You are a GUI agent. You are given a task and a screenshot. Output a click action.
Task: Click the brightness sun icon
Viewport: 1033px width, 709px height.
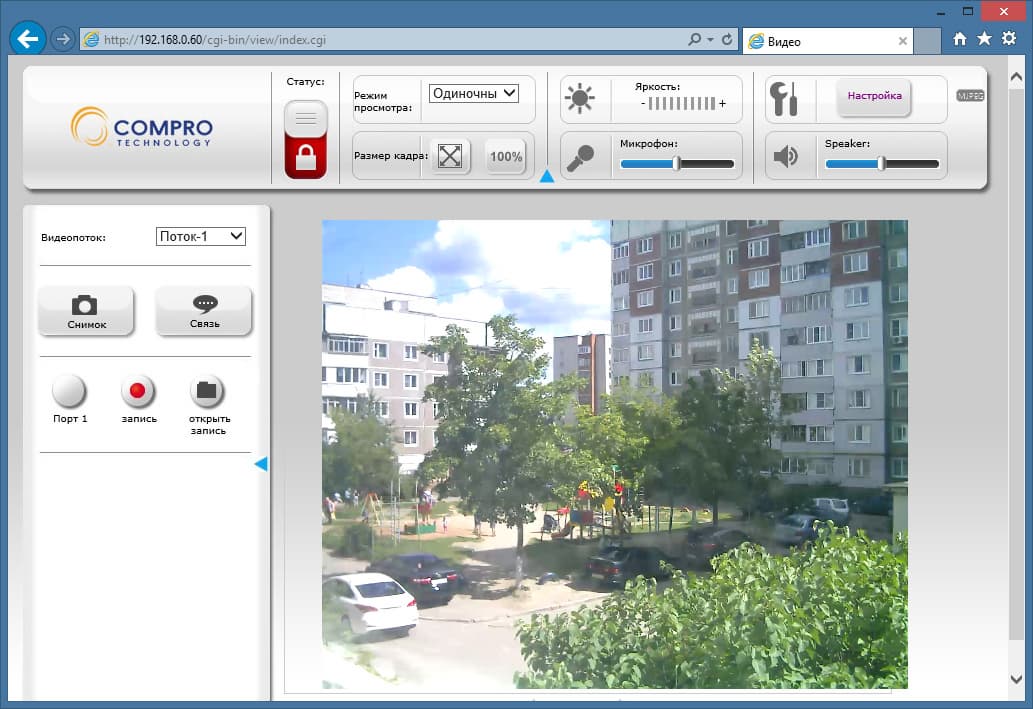(580, 99)
